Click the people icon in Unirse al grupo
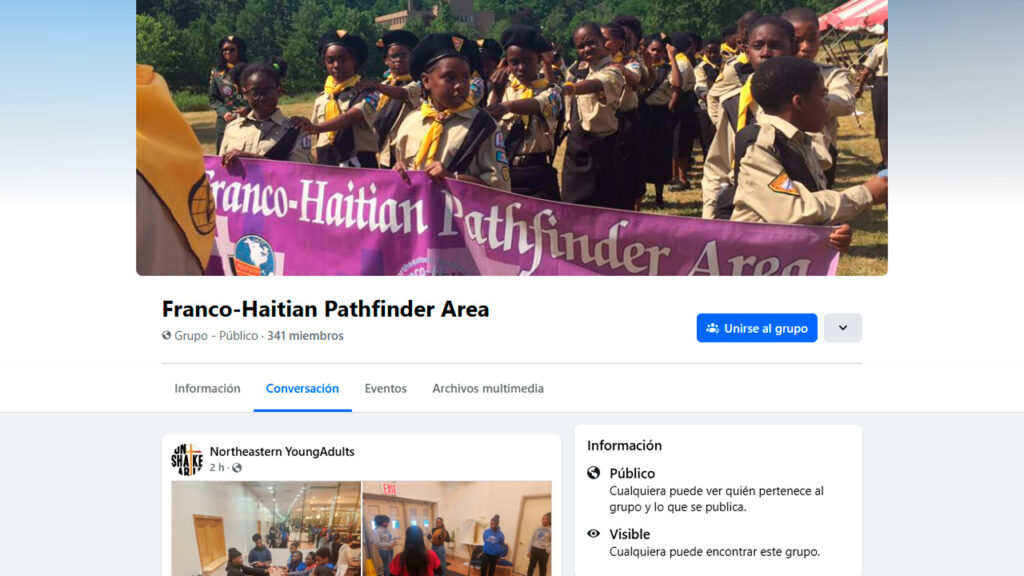 coord(712,328)
